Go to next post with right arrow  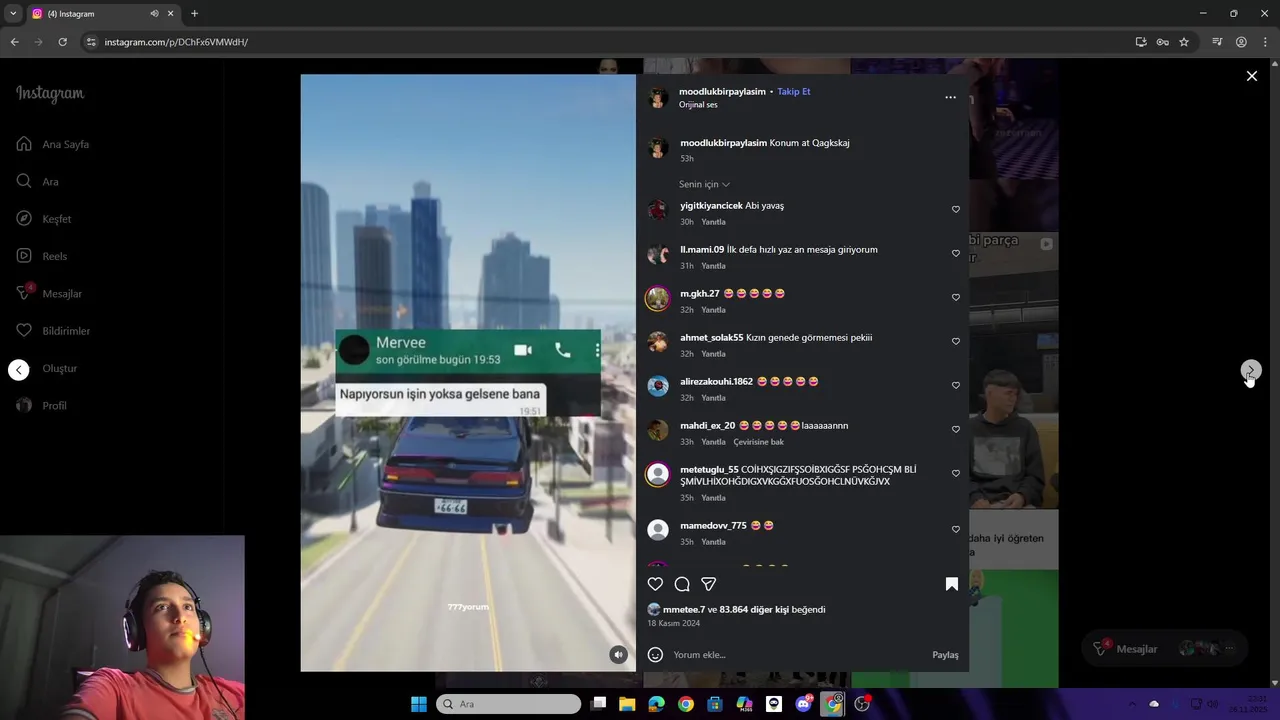pos(1251,371)
